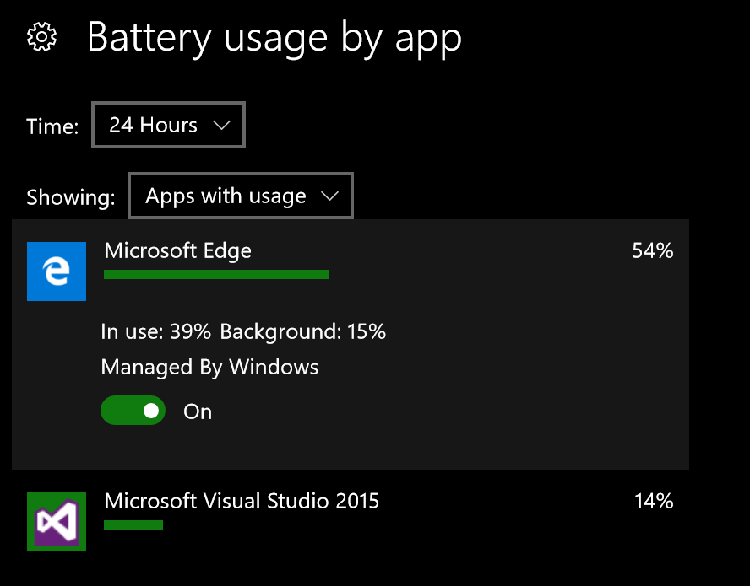Click the Time: label

coord(52,127)
